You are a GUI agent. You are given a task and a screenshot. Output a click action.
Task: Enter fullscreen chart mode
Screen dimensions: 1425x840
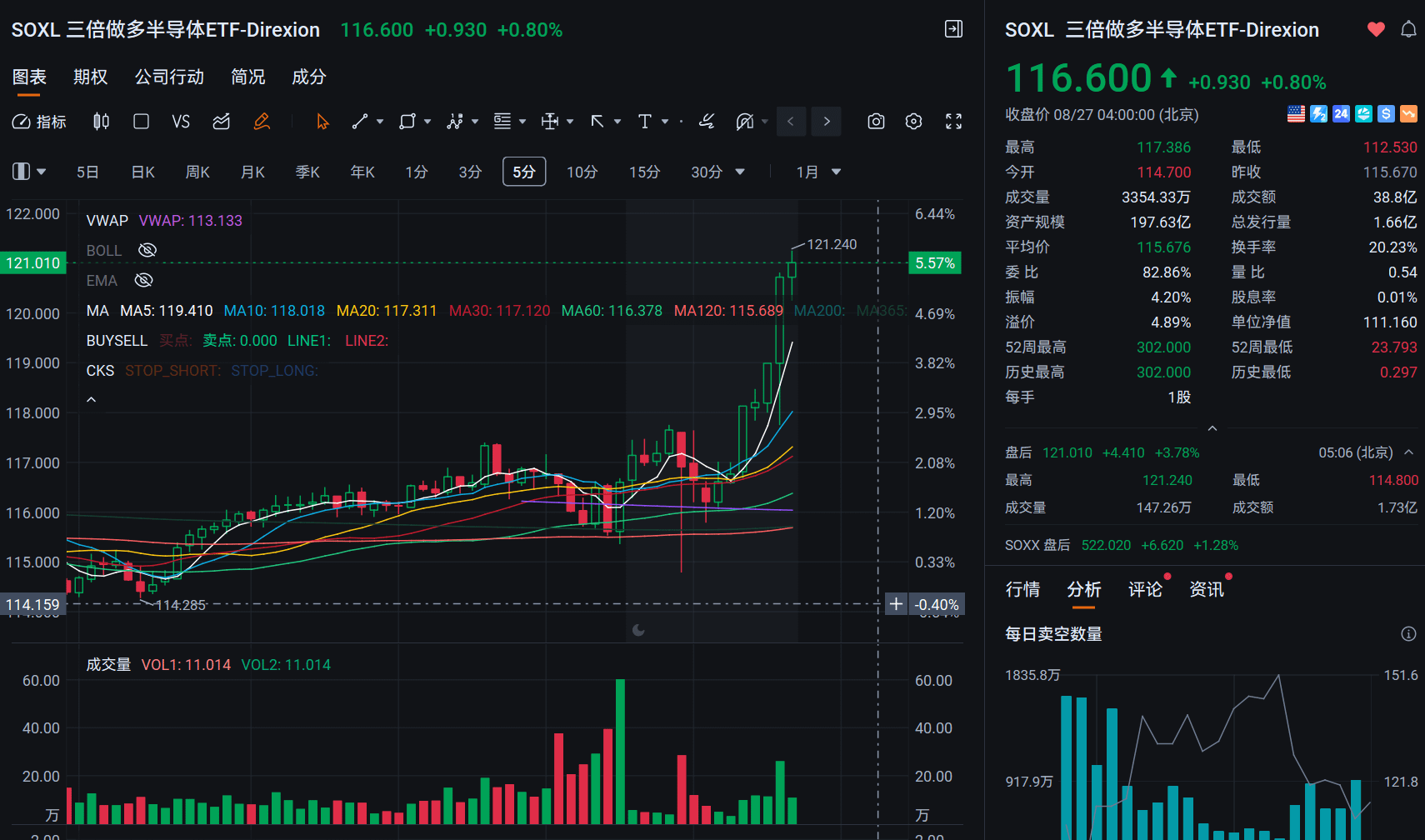click(954, 122)
